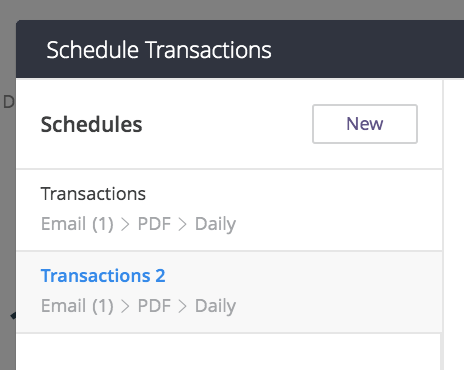Click the New schedule button
The height and width of the screenshot is (370, 464).
point(365,124)
